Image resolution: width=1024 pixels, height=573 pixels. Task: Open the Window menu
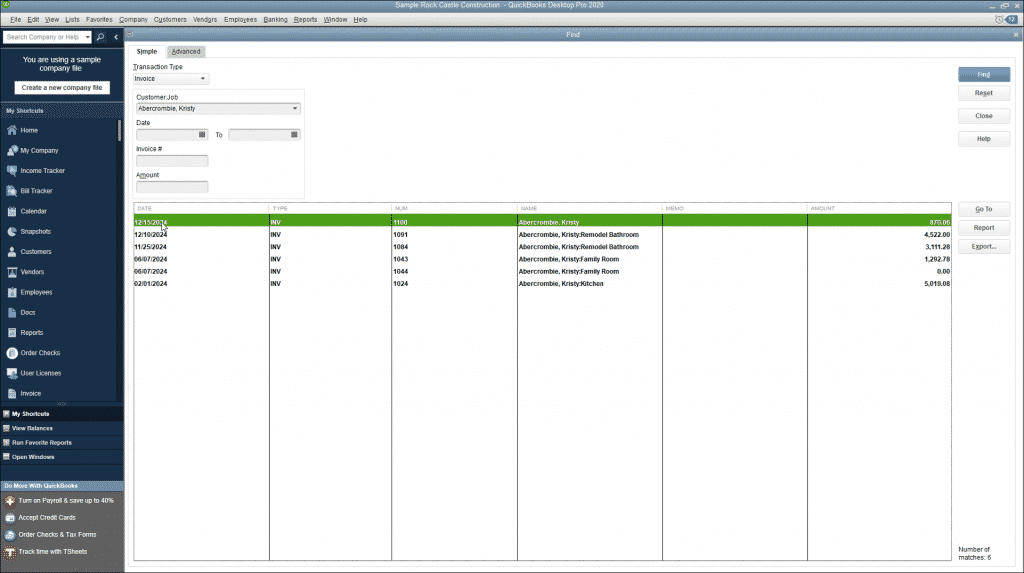coord(336,20)
